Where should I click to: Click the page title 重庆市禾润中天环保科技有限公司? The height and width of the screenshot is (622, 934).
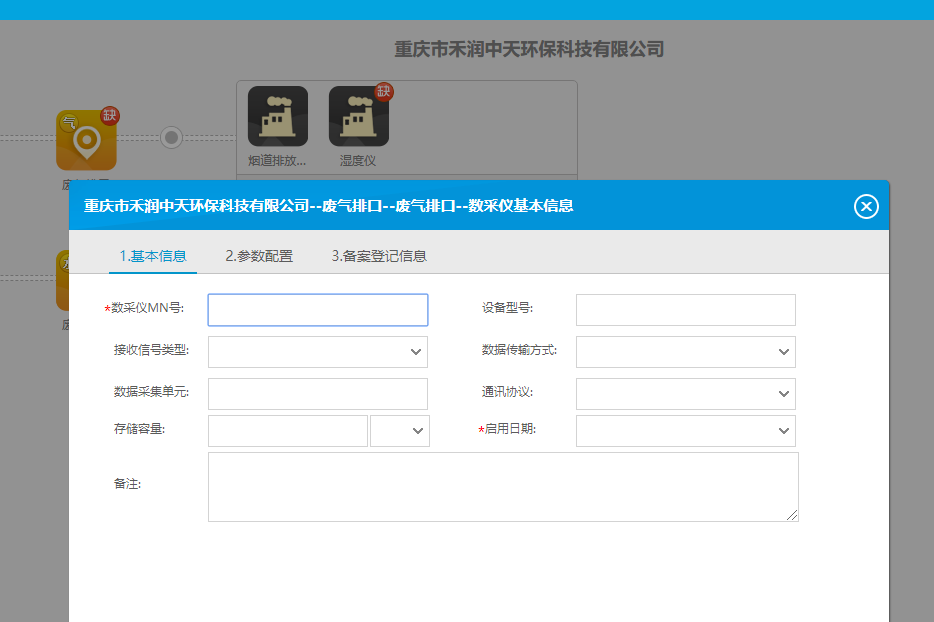click(x=529, y=49)
